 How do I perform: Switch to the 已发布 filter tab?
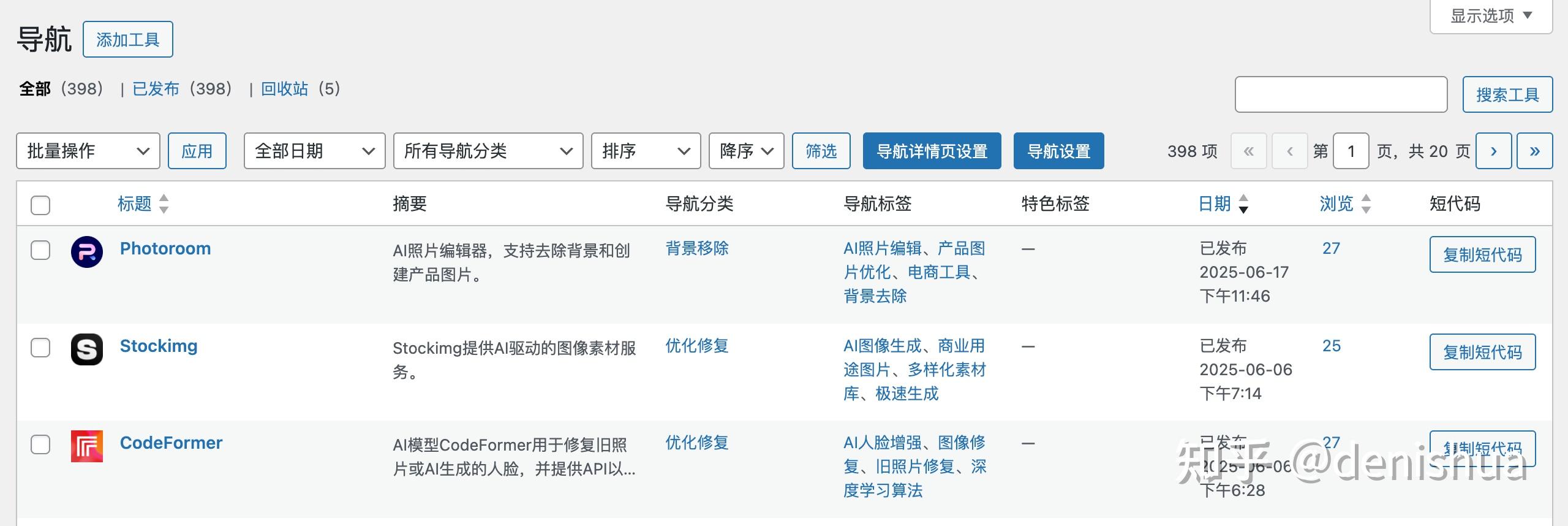(156, 89)
